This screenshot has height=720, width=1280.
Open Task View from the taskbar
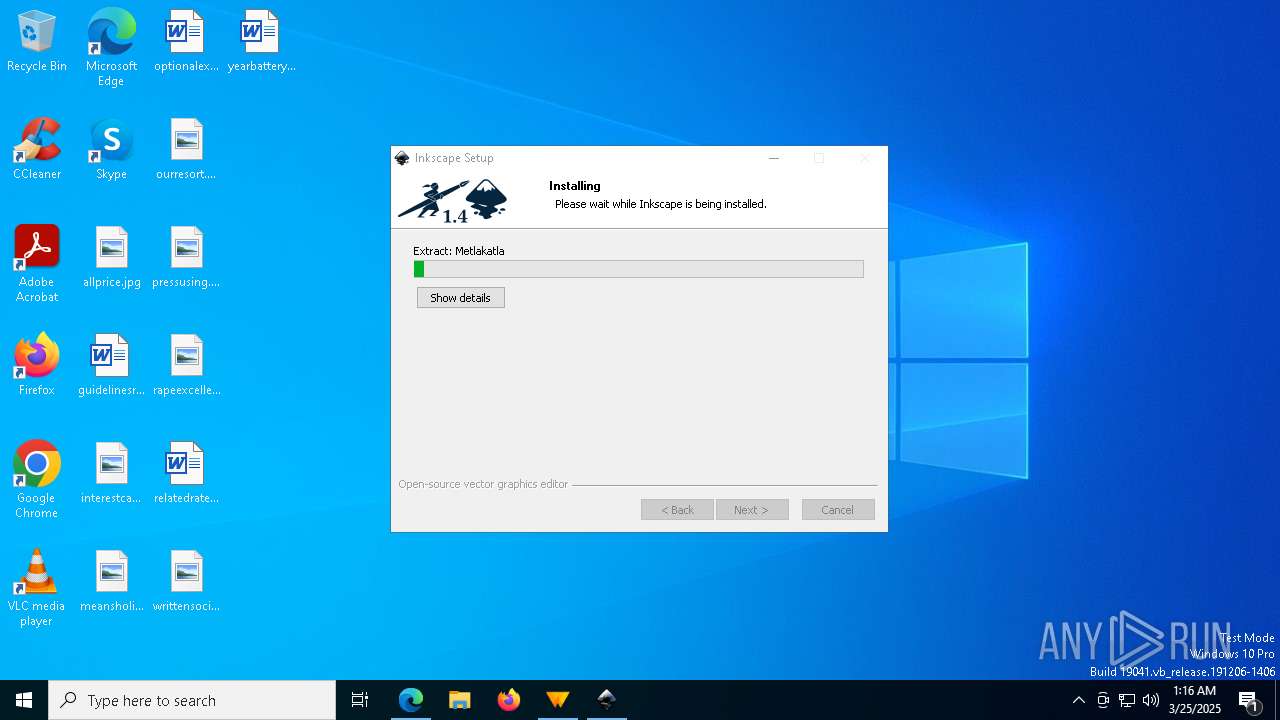tap(360, 700)
